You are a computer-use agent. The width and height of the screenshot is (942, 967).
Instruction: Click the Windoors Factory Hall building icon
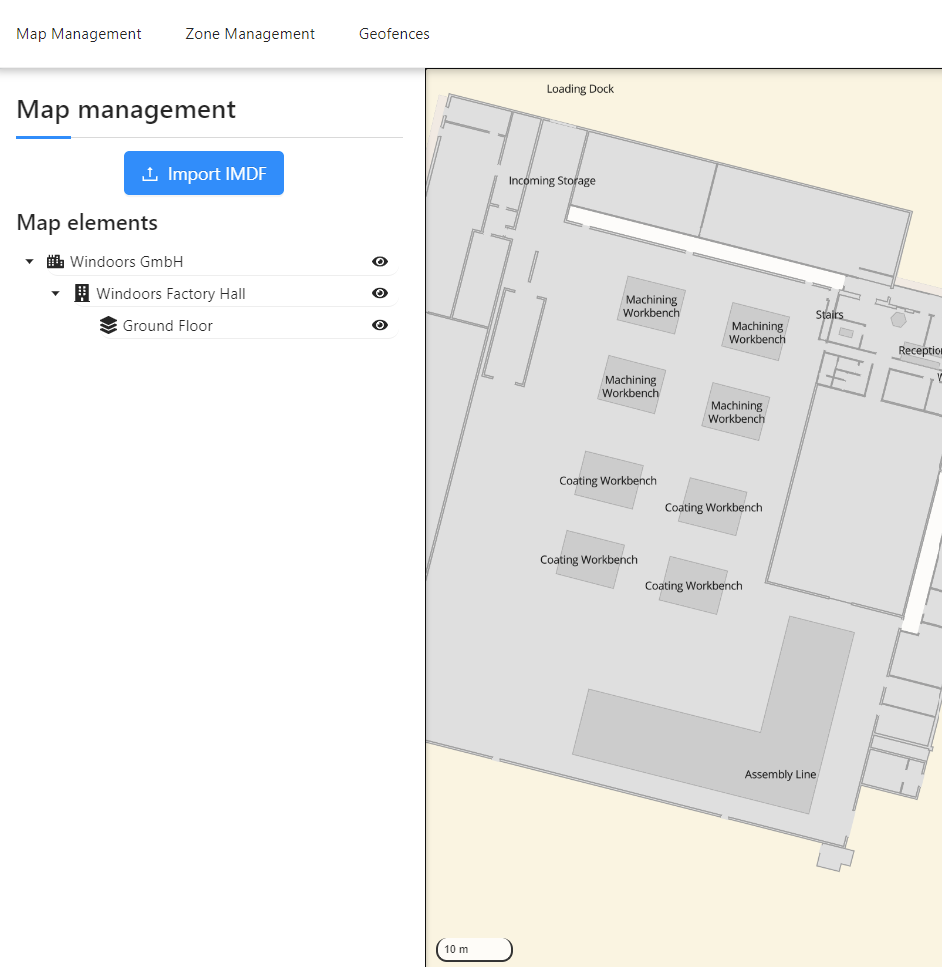[81, 293]
